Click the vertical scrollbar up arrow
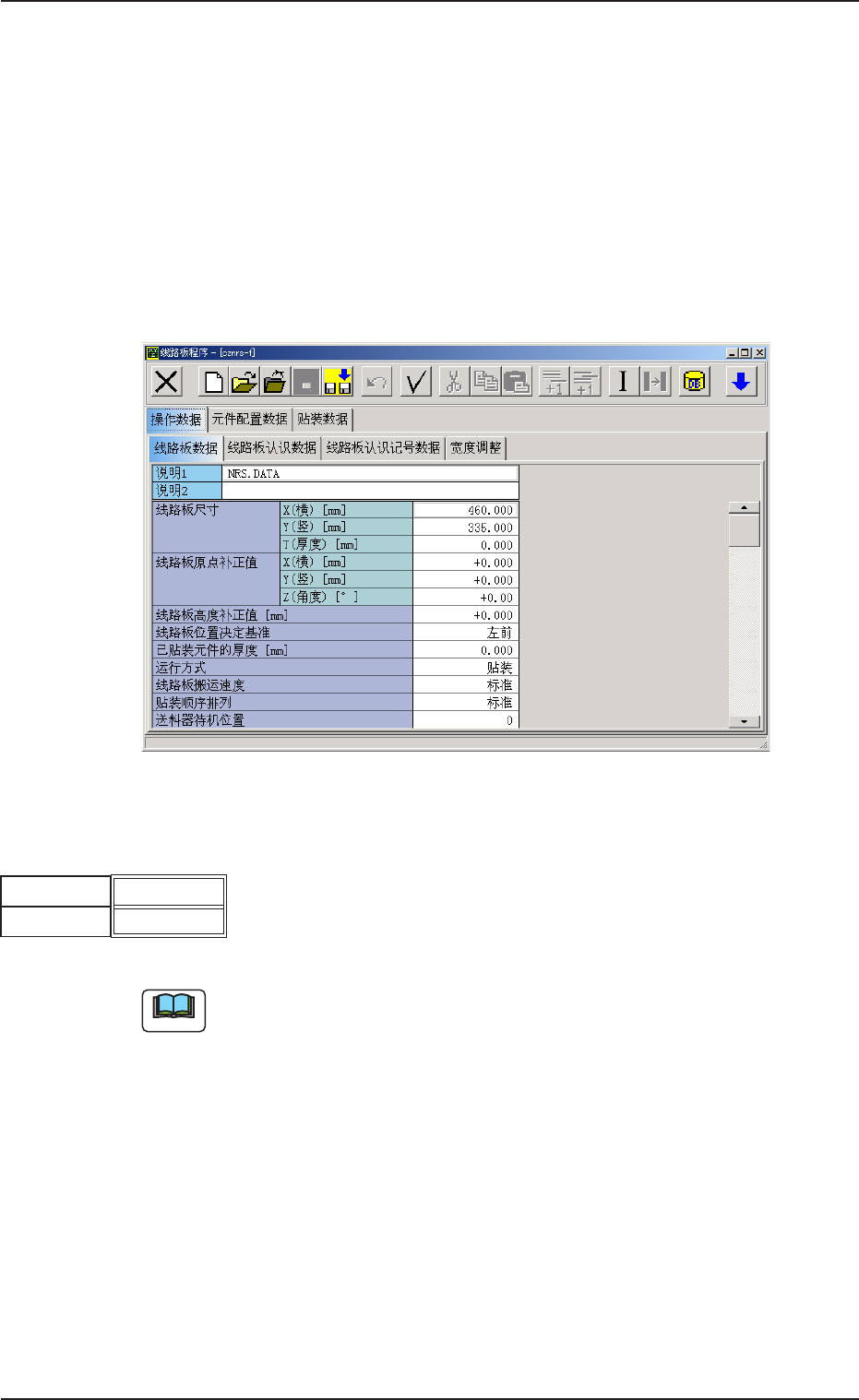 pyautogui.click(x=744, y=507)
